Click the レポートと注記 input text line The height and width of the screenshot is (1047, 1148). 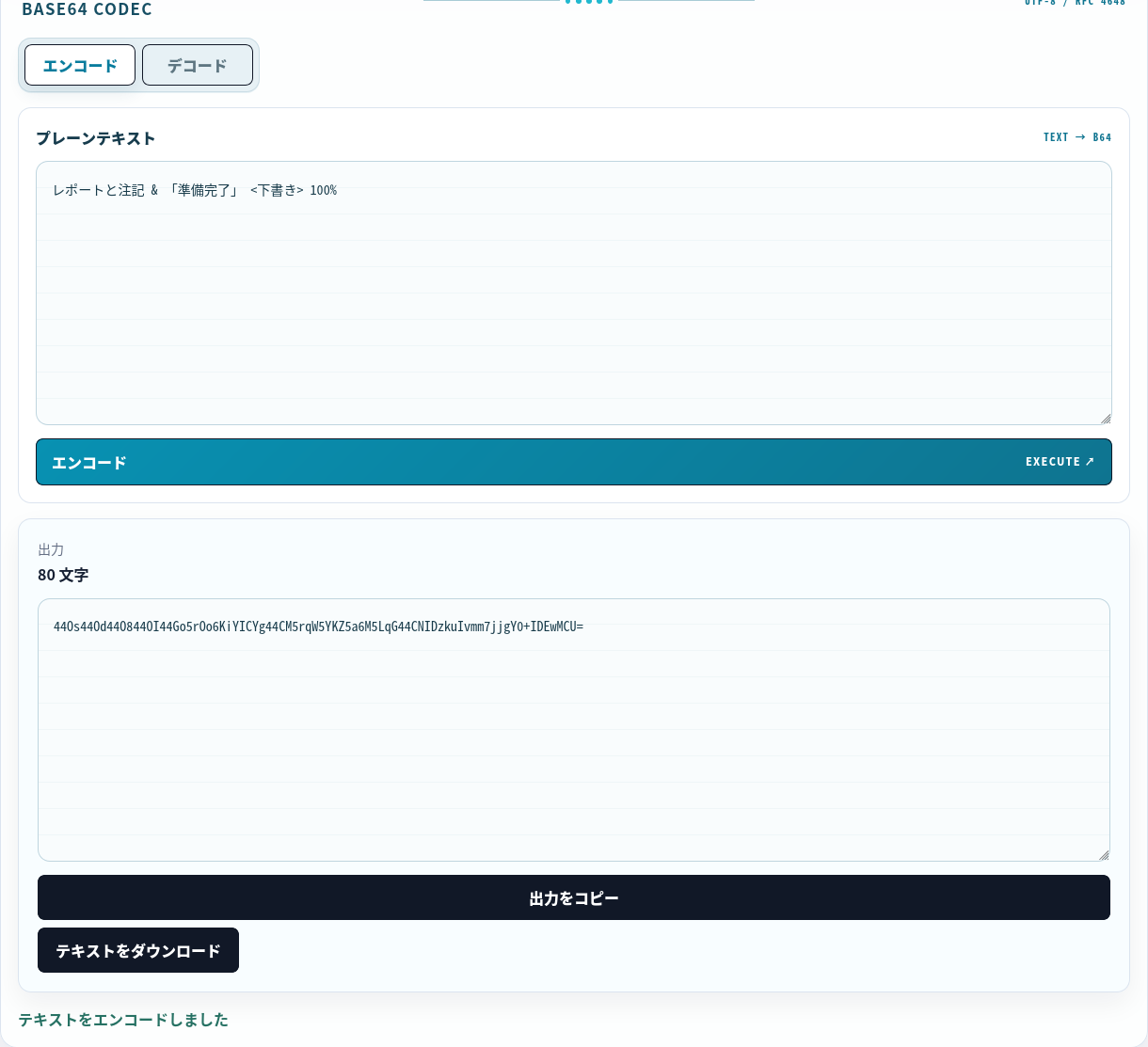pos(195,190)
